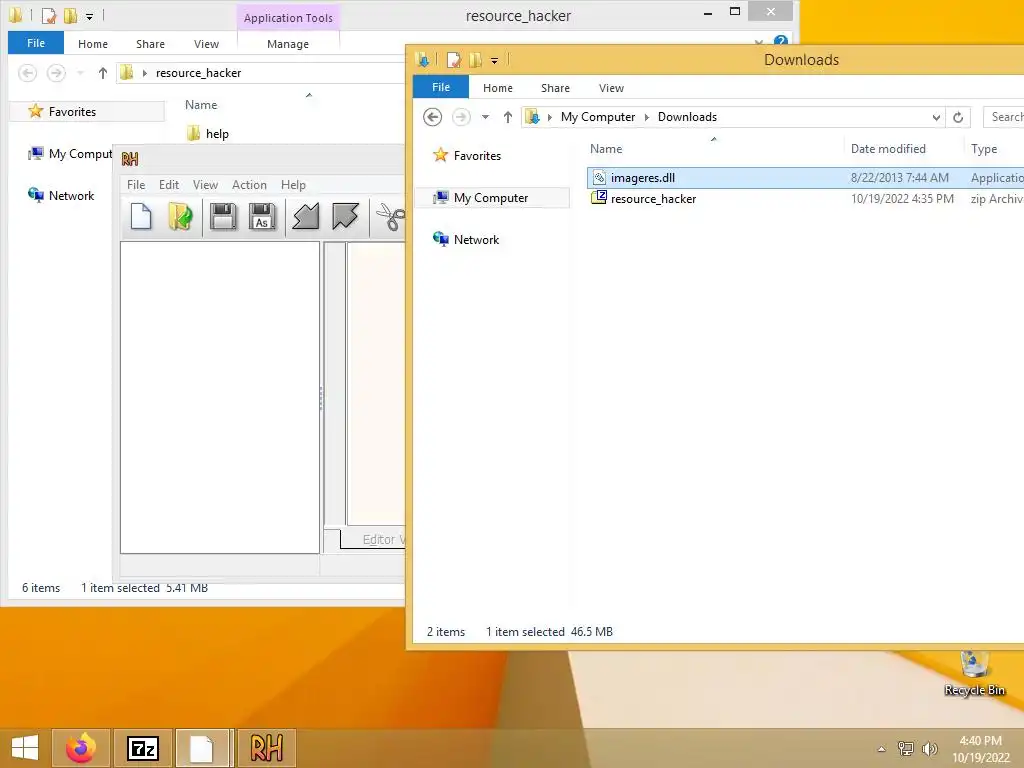
Task: Click My Computer breadcrumb in Downloads address bar
Action: 598,117
